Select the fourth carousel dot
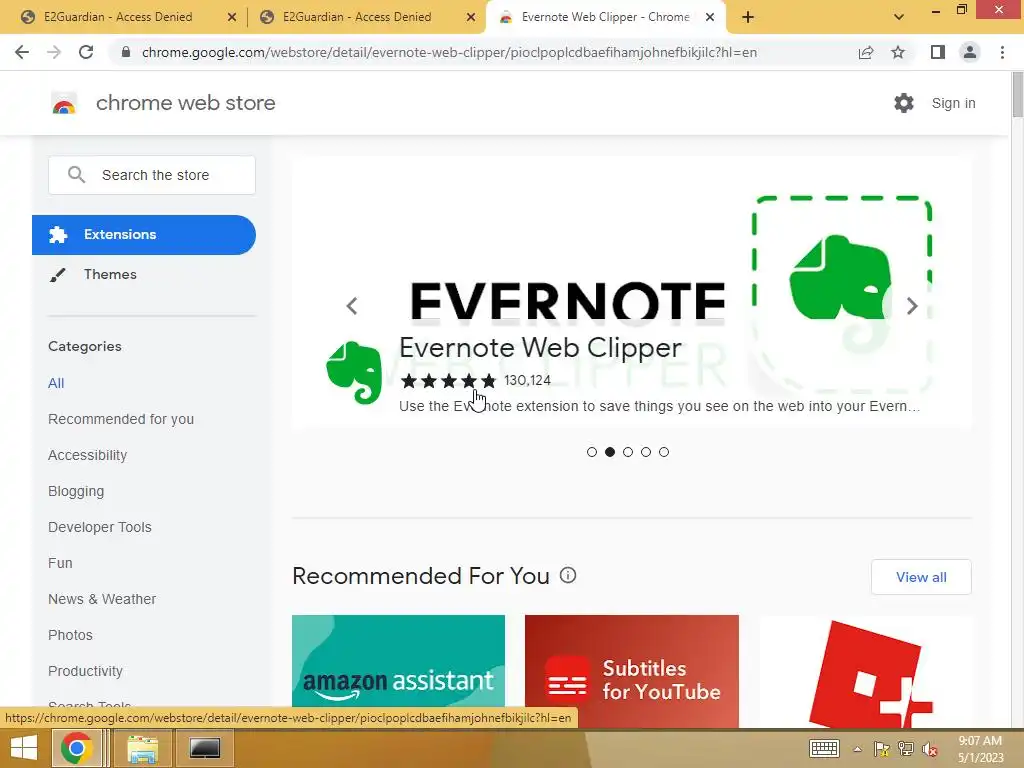 coord(646,452)
